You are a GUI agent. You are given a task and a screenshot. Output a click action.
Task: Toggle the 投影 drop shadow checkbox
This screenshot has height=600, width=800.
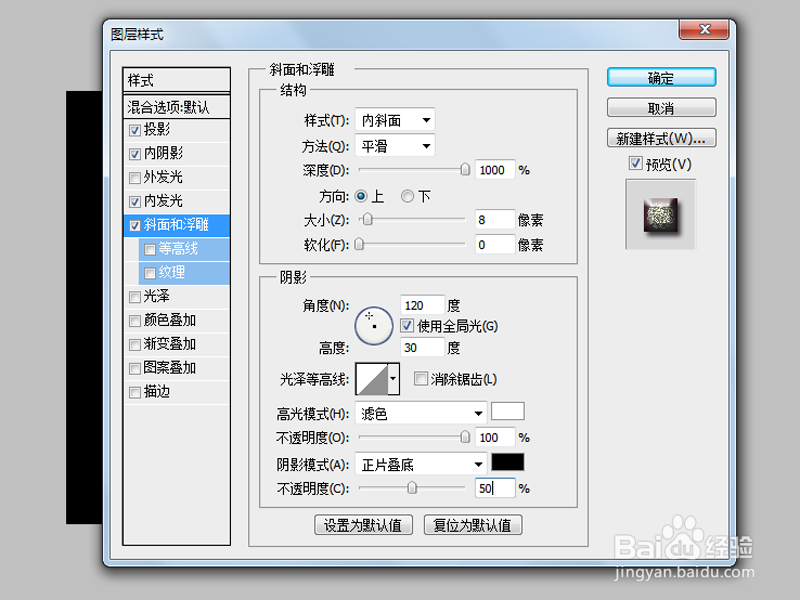tap(135, 131)
